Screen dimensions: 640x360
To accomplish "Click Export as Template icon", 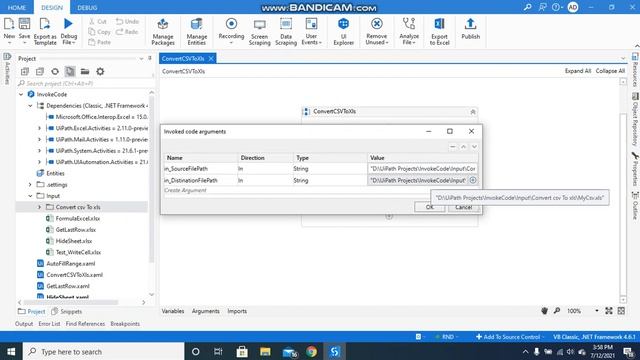I will pos(45,24).
